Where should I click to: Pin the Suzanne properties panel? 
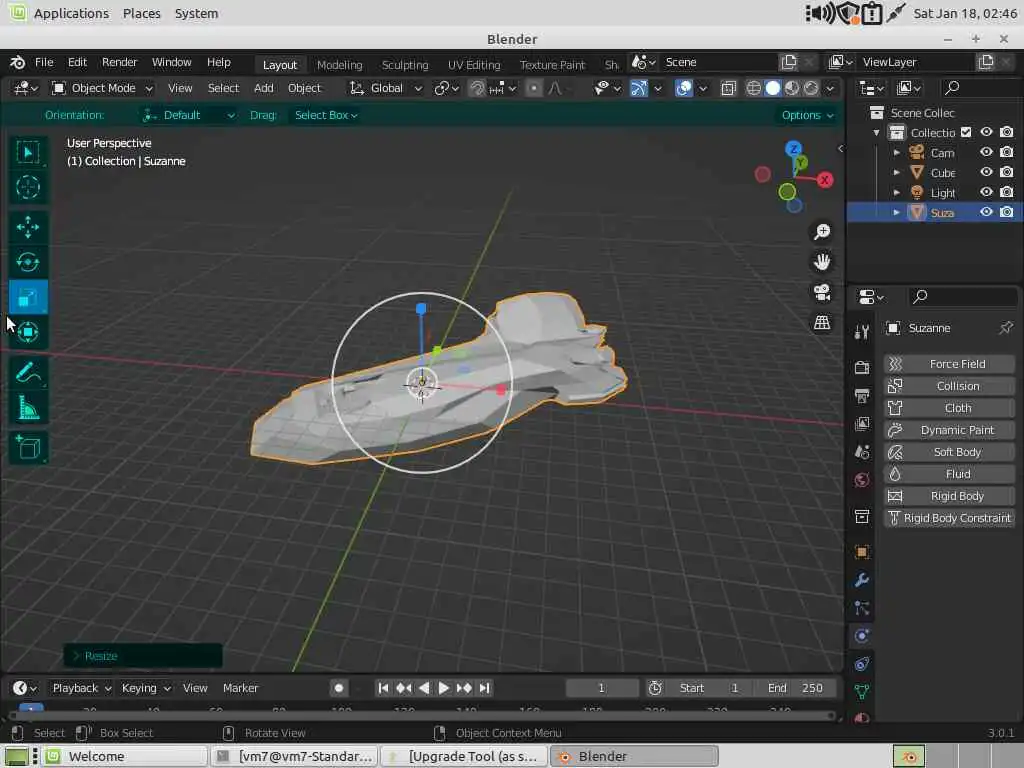tap(1005, 328)
